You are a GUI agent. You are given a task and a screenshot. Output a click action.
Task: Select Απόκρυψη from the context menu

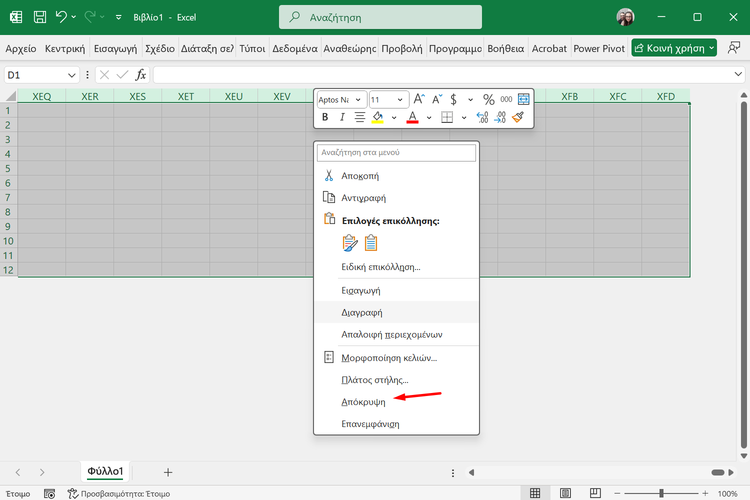pos(362,401)
